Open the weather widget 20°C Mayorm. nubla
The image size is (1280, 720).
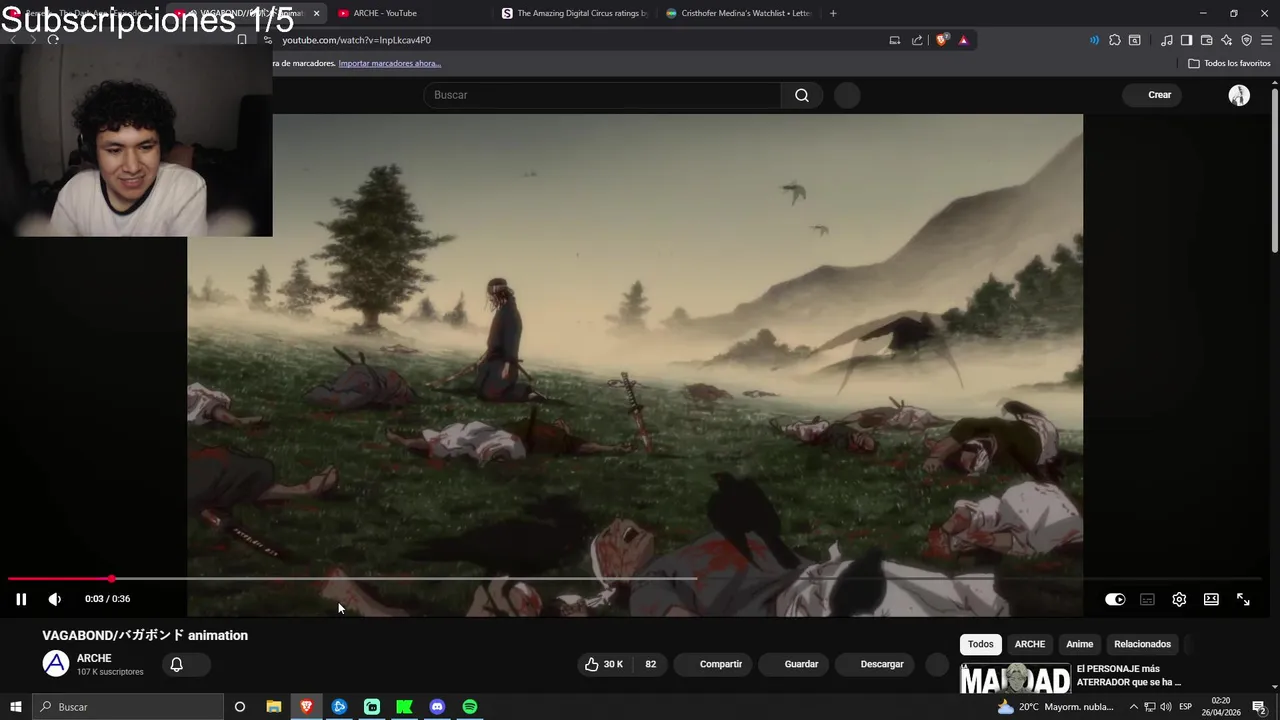point(1054,707)
